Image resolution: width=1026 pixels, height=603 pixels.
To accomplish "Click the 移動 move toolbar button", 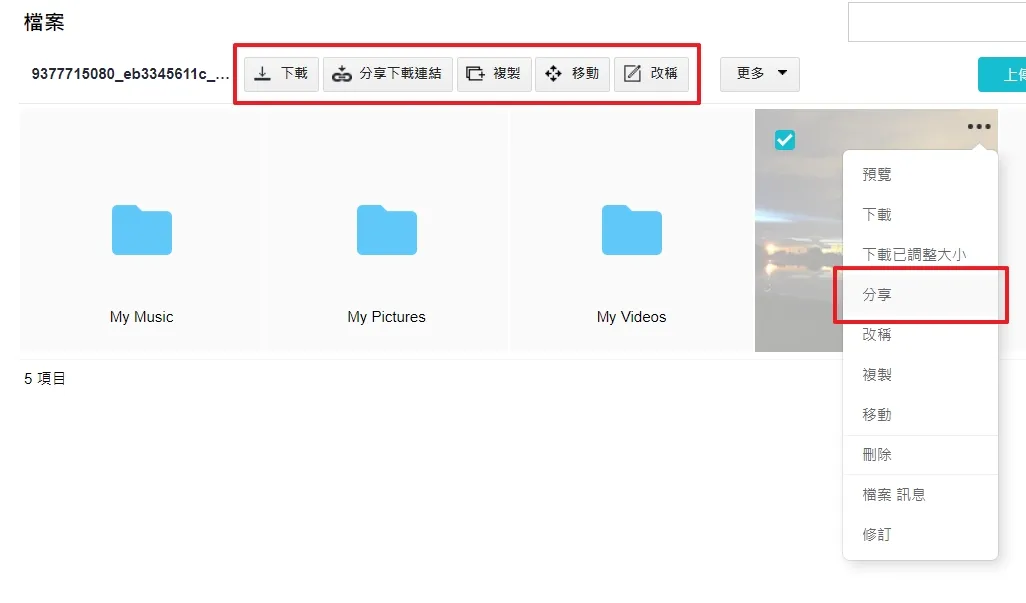I will pos(573,73).
